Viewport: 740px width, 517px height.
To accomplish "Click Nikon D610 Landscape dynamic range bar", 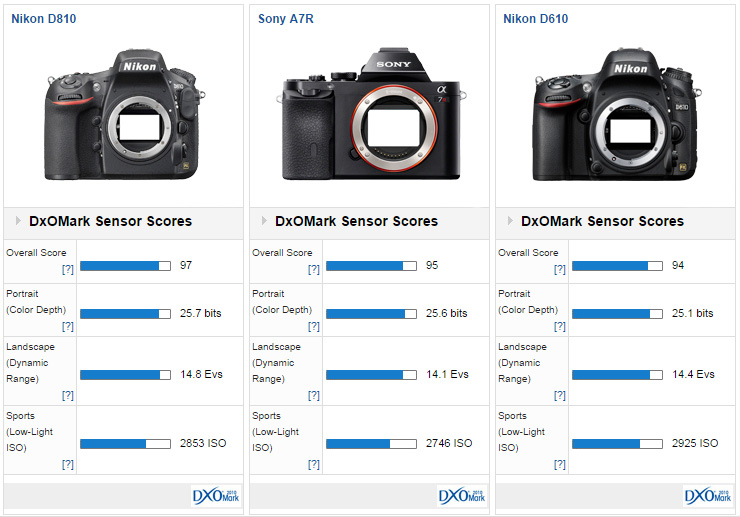I will pyautogui.click(x=617, y=375).
